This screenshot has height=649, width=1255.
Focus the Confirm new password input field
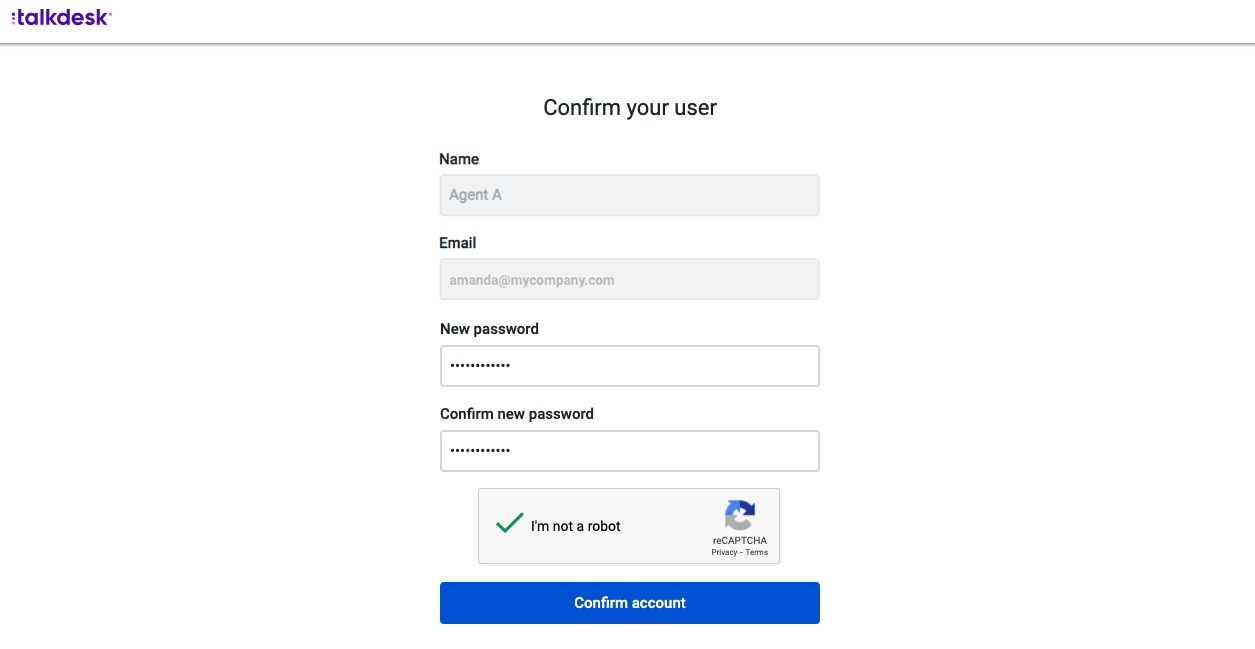click(x=630, y=451)
